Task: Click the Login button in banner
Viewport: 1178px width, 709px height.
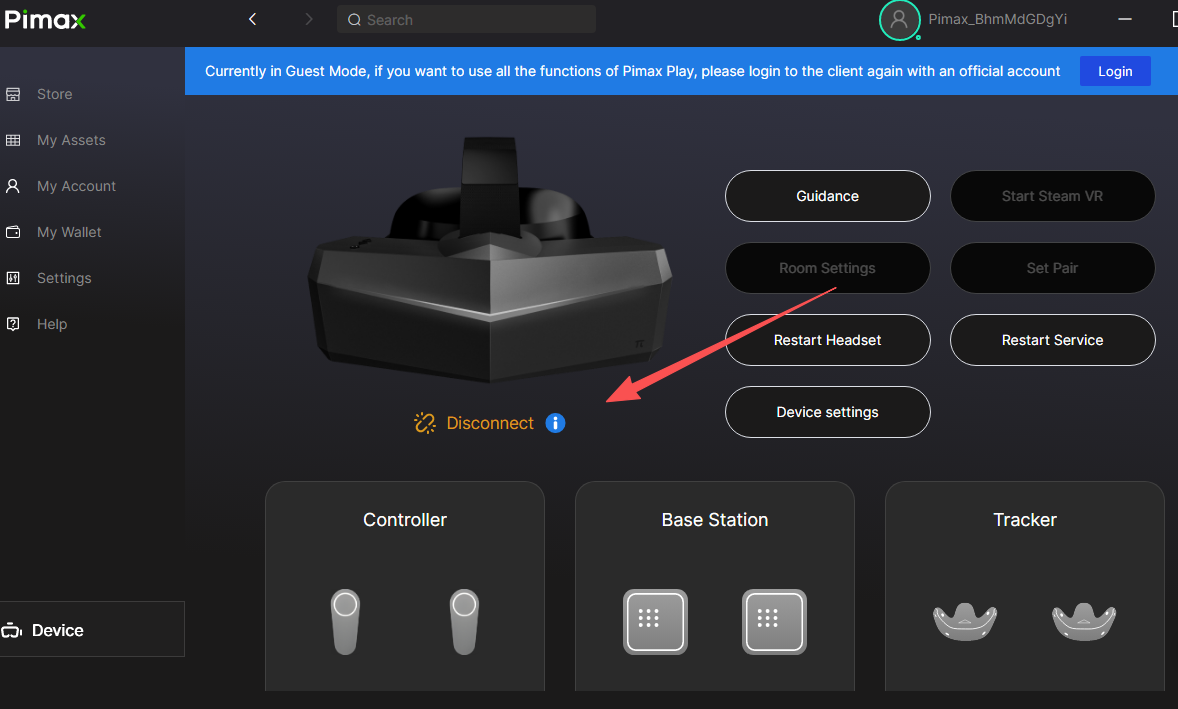Action: 1115,71
